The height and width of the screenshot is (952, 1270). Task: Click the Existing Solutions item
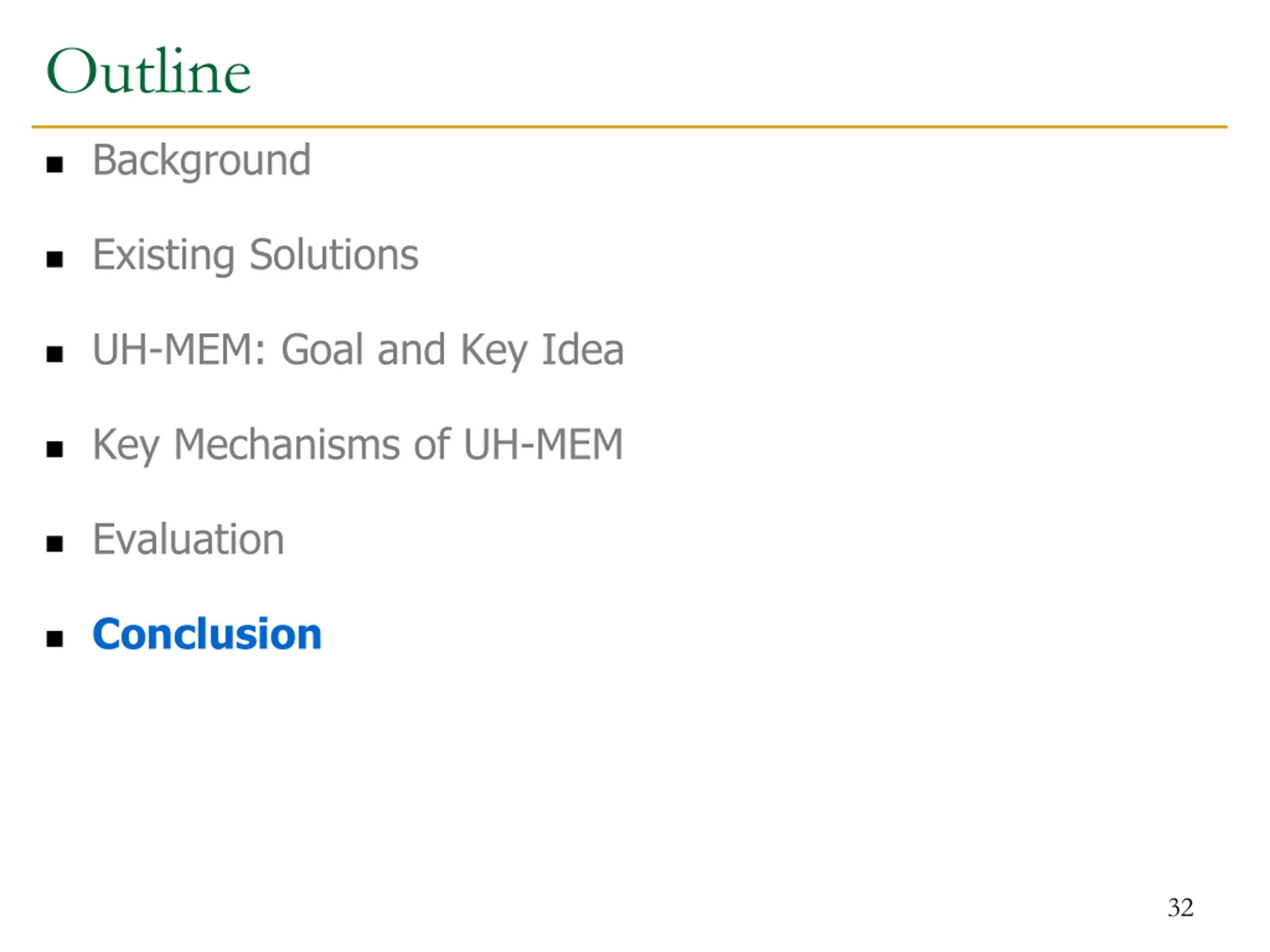point(255,256)
